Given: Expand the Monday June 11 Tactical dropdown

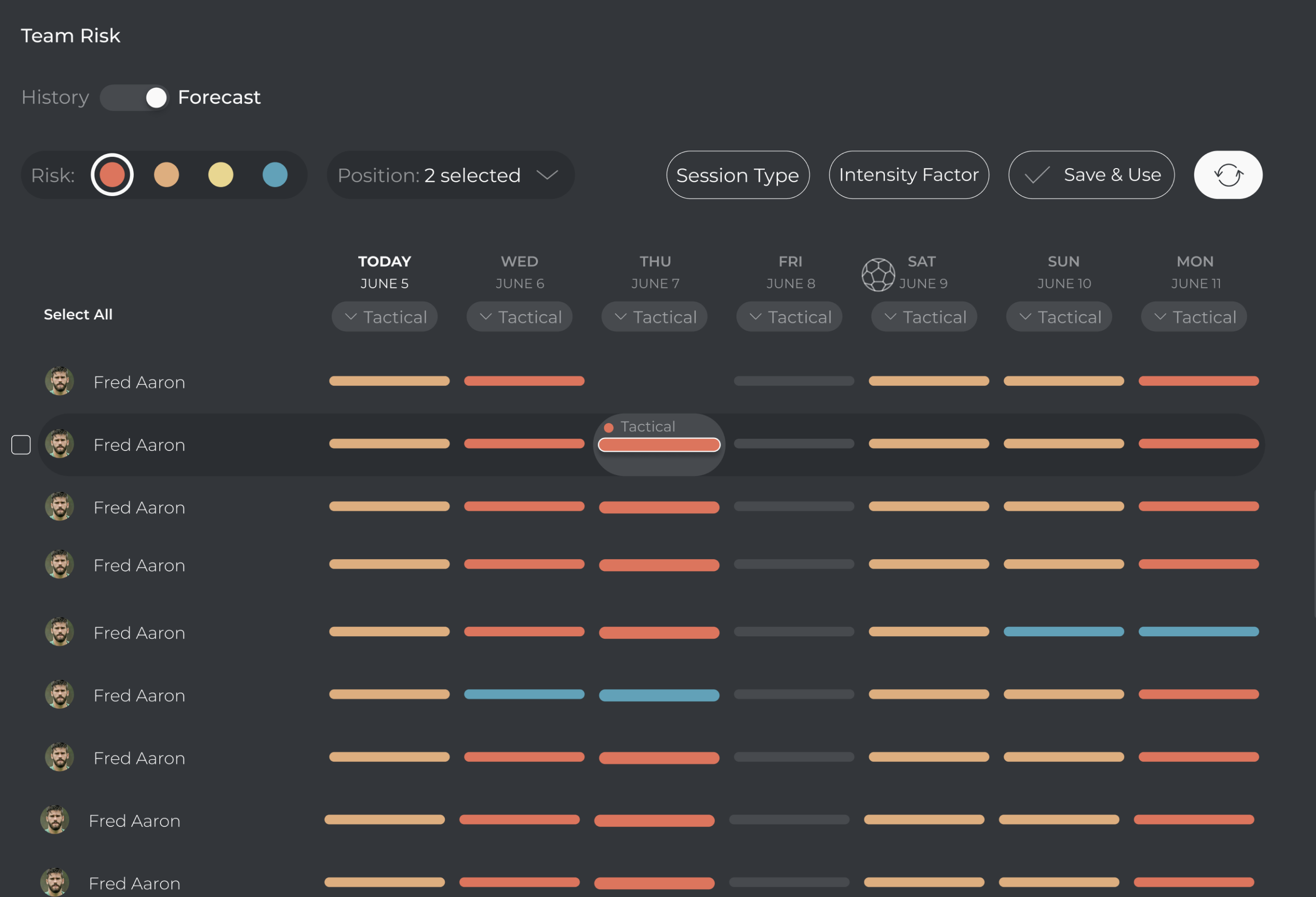Looking at the screenshot, I should pos(1194,317).
